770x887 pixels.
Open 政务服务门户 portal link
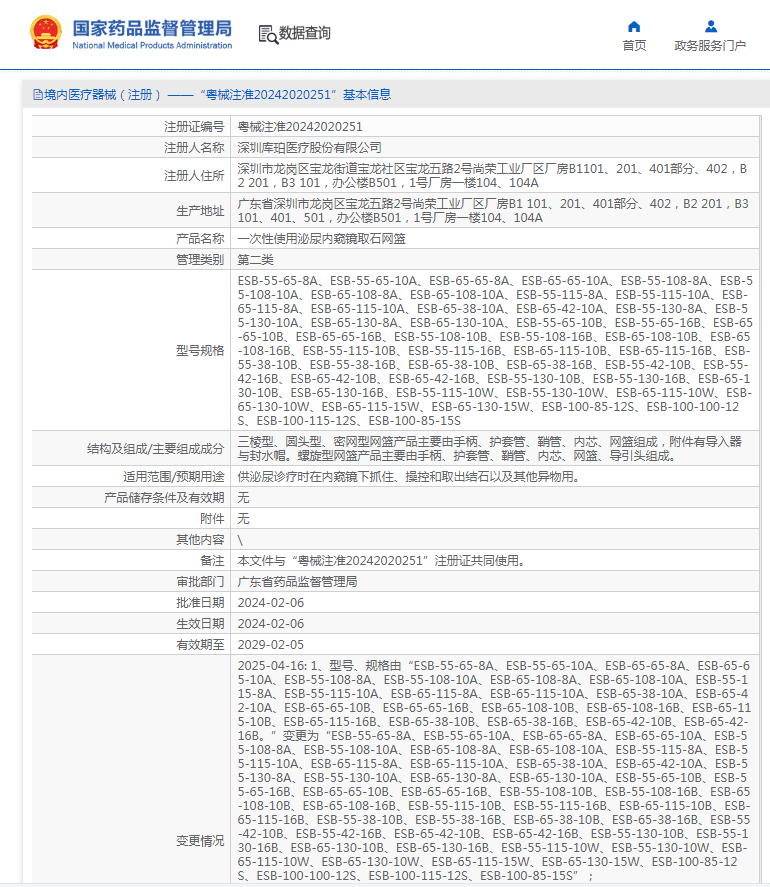[x=710, y=46]
